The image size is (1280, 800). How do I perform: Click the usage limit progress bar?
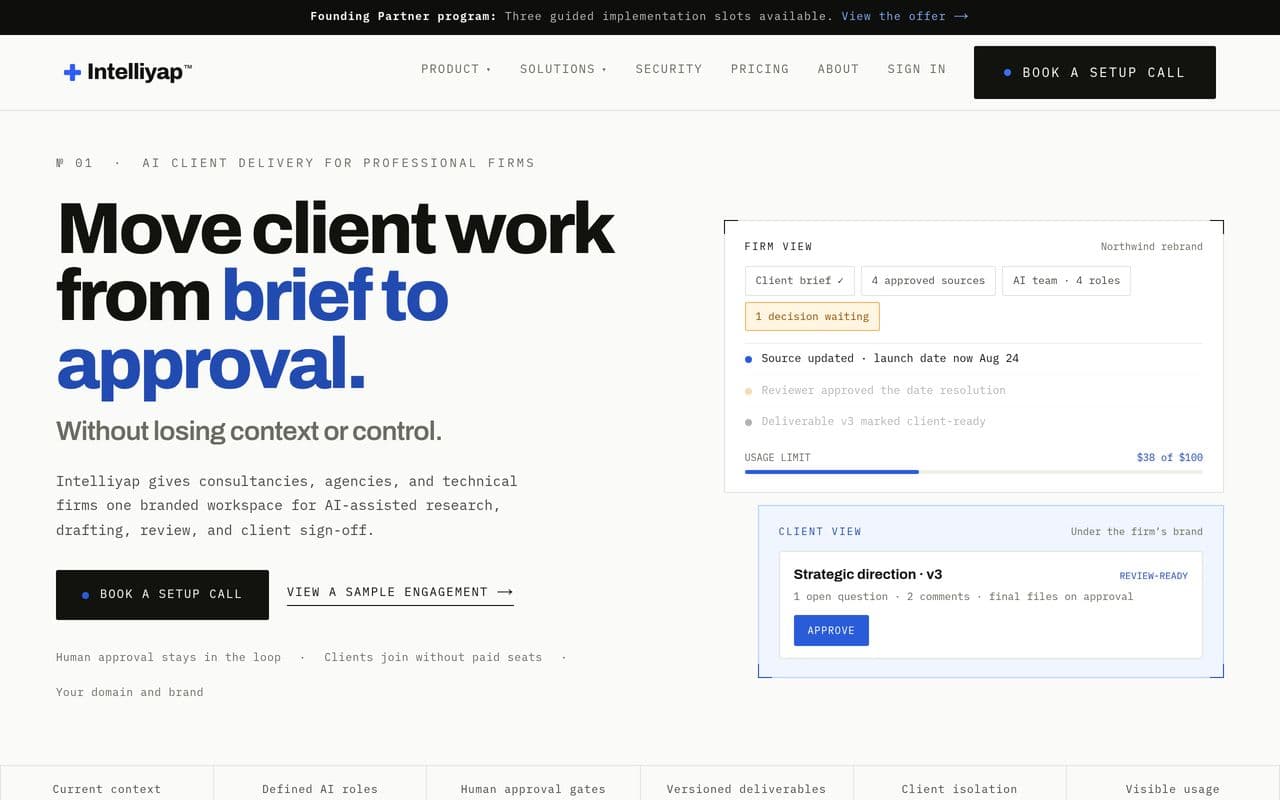(974, 471)
